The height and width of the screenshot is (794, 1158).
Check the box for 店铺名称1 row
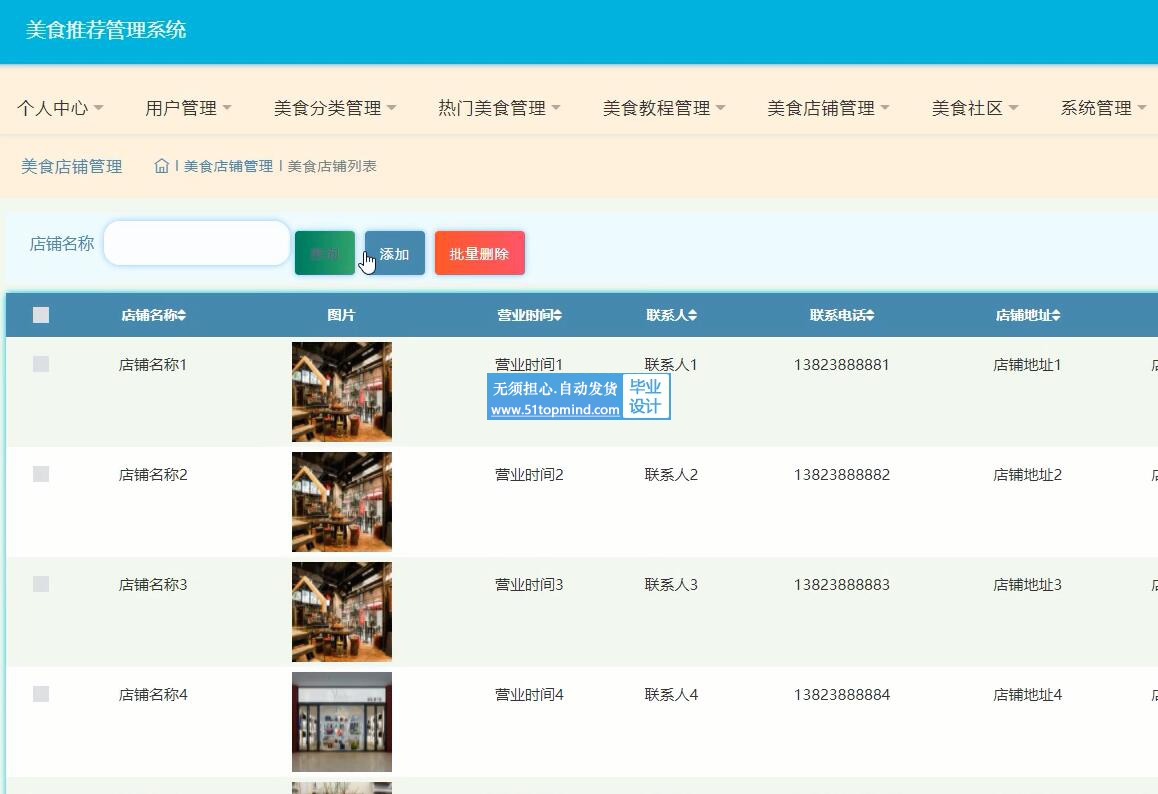click(x=41, y=364)
